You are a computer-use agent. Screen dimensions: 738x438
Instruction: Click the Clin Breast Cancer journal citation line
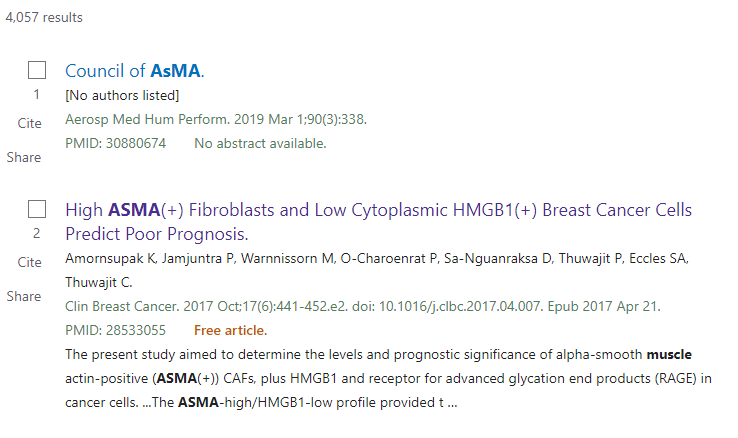pyautogui.click(x=362, y=305)
